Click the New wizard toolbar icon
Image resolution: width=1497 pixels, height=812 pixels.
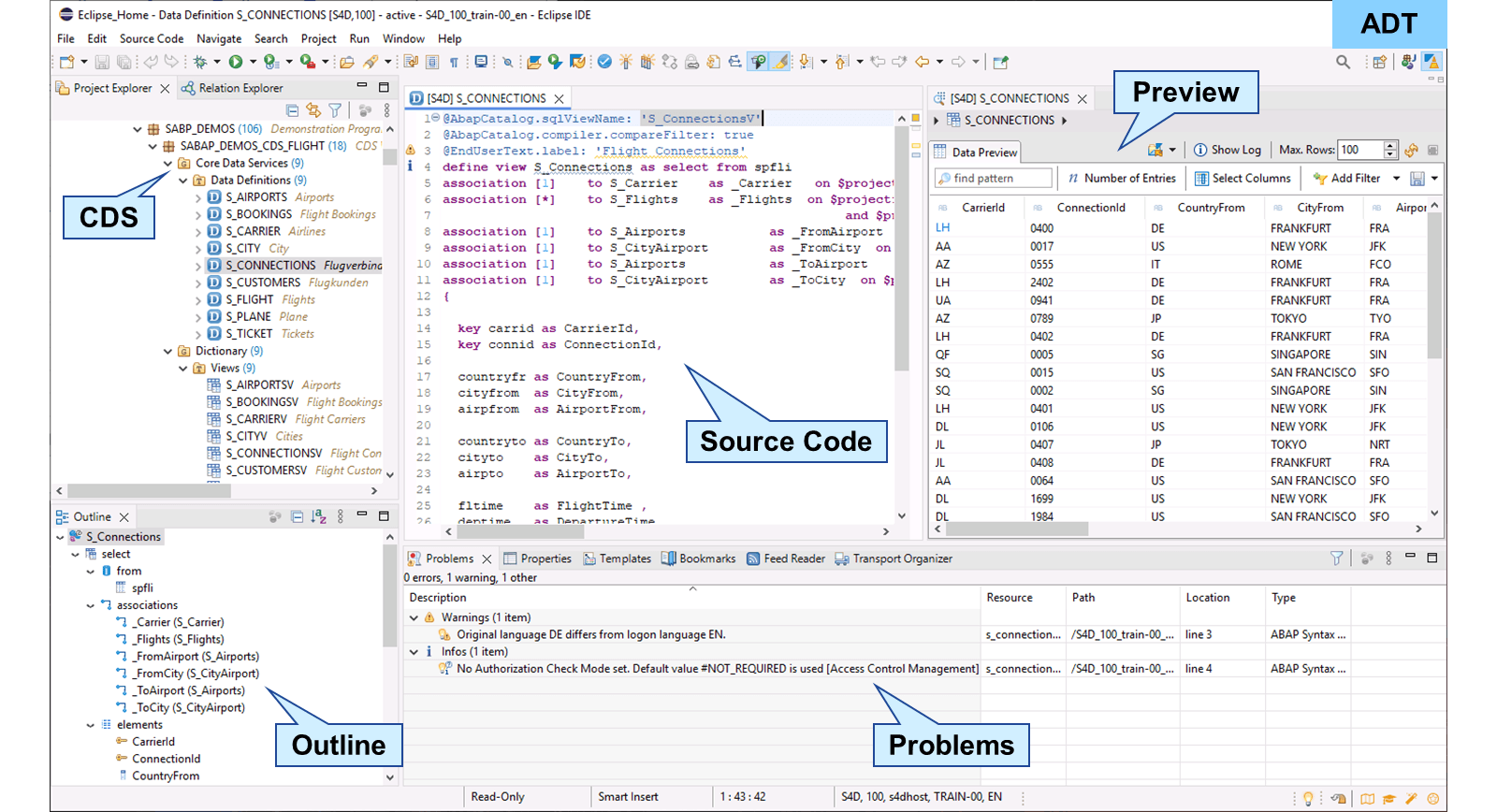(67, 63)
